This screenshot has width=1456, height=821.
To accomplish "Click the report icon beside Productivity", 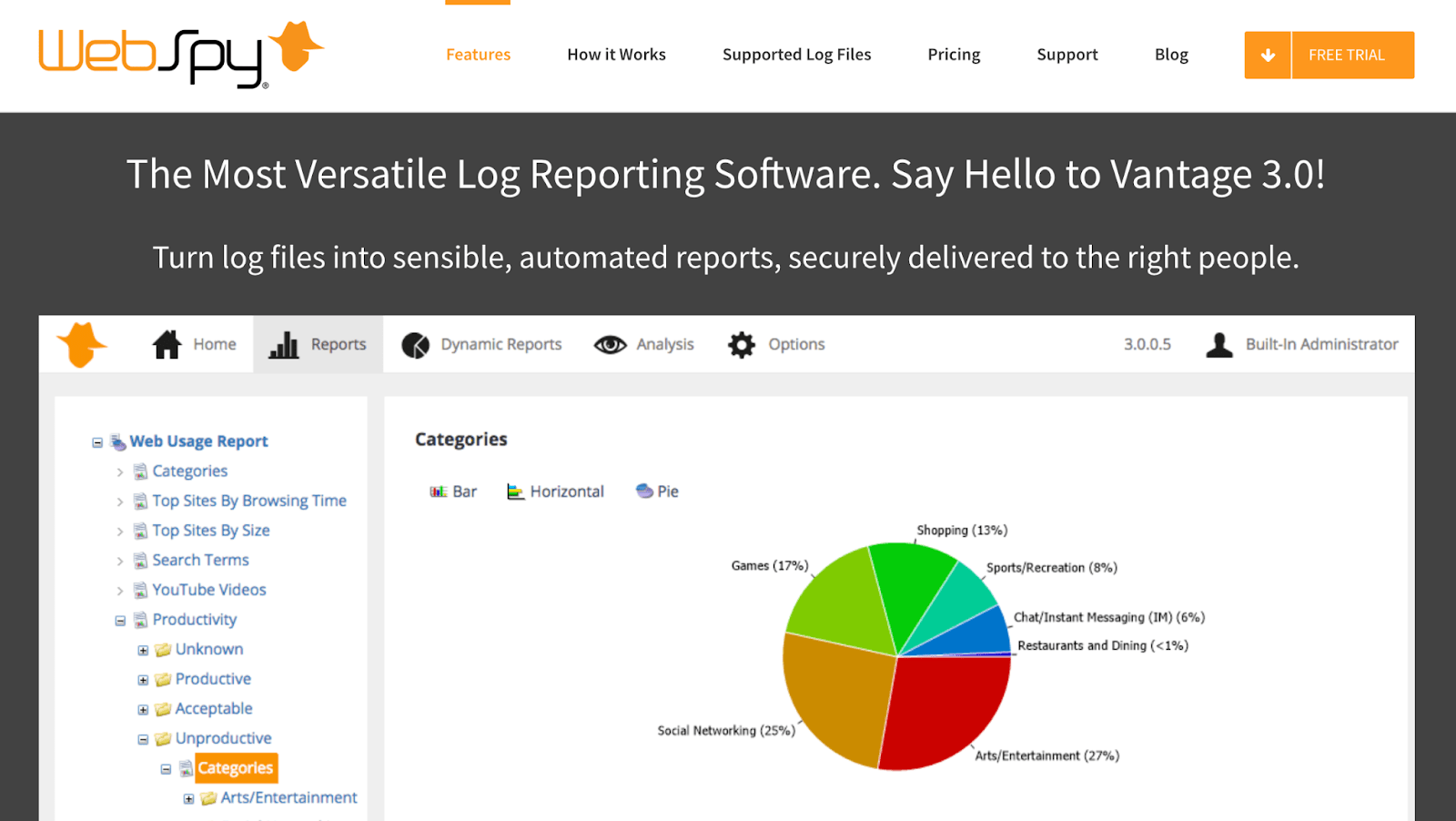I will pos(140,620).
